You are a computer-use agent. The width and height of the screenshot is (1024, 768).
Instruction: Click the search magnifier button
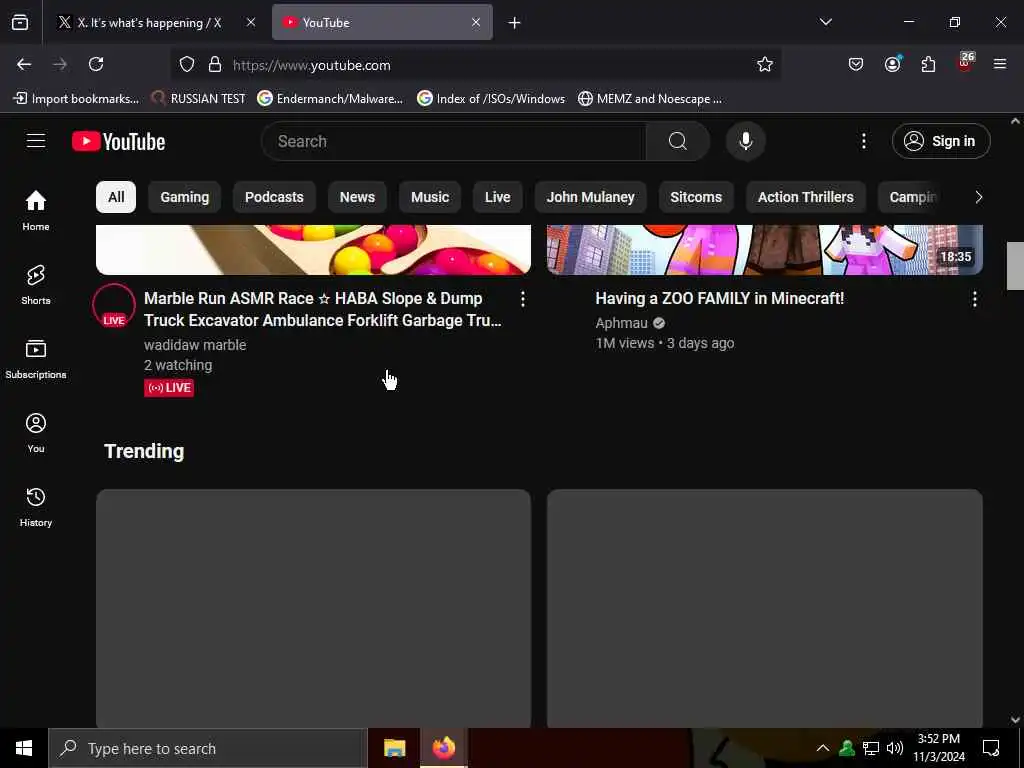point(678,141)
